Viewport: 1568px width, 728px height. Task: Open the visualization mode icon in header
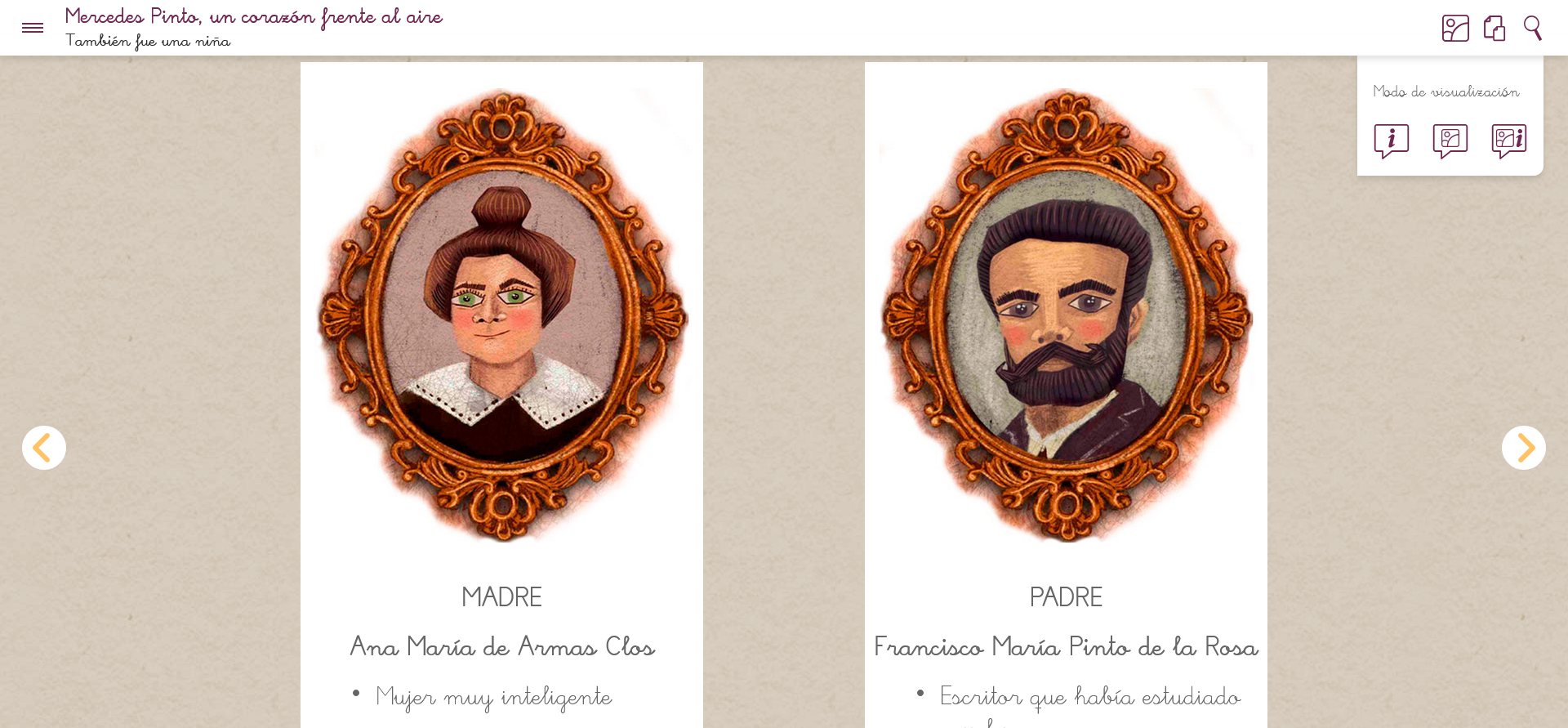pyautogui.click(x=1455, y=28)
